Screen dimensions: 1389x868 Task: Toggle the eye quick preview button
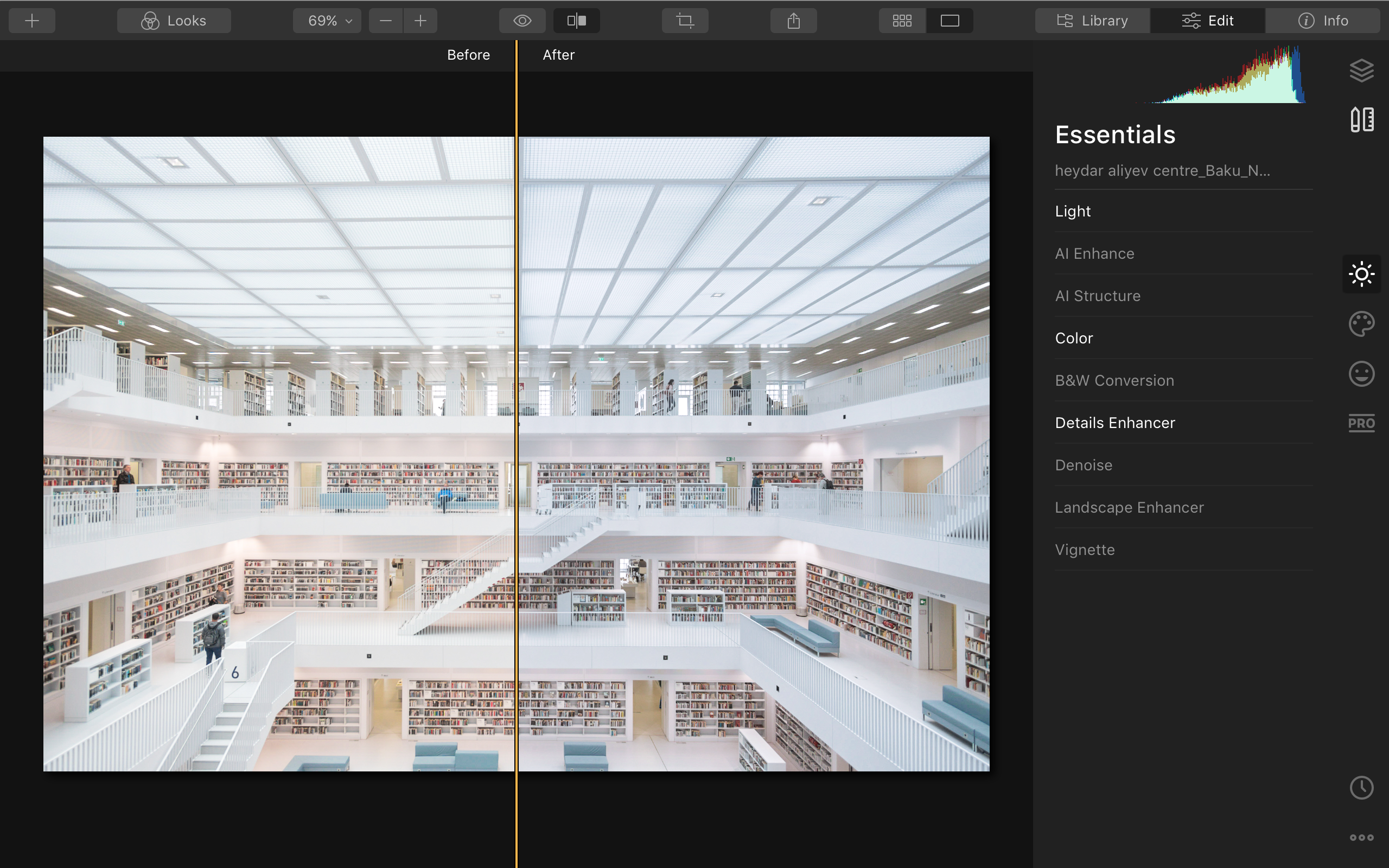(522, 21)
